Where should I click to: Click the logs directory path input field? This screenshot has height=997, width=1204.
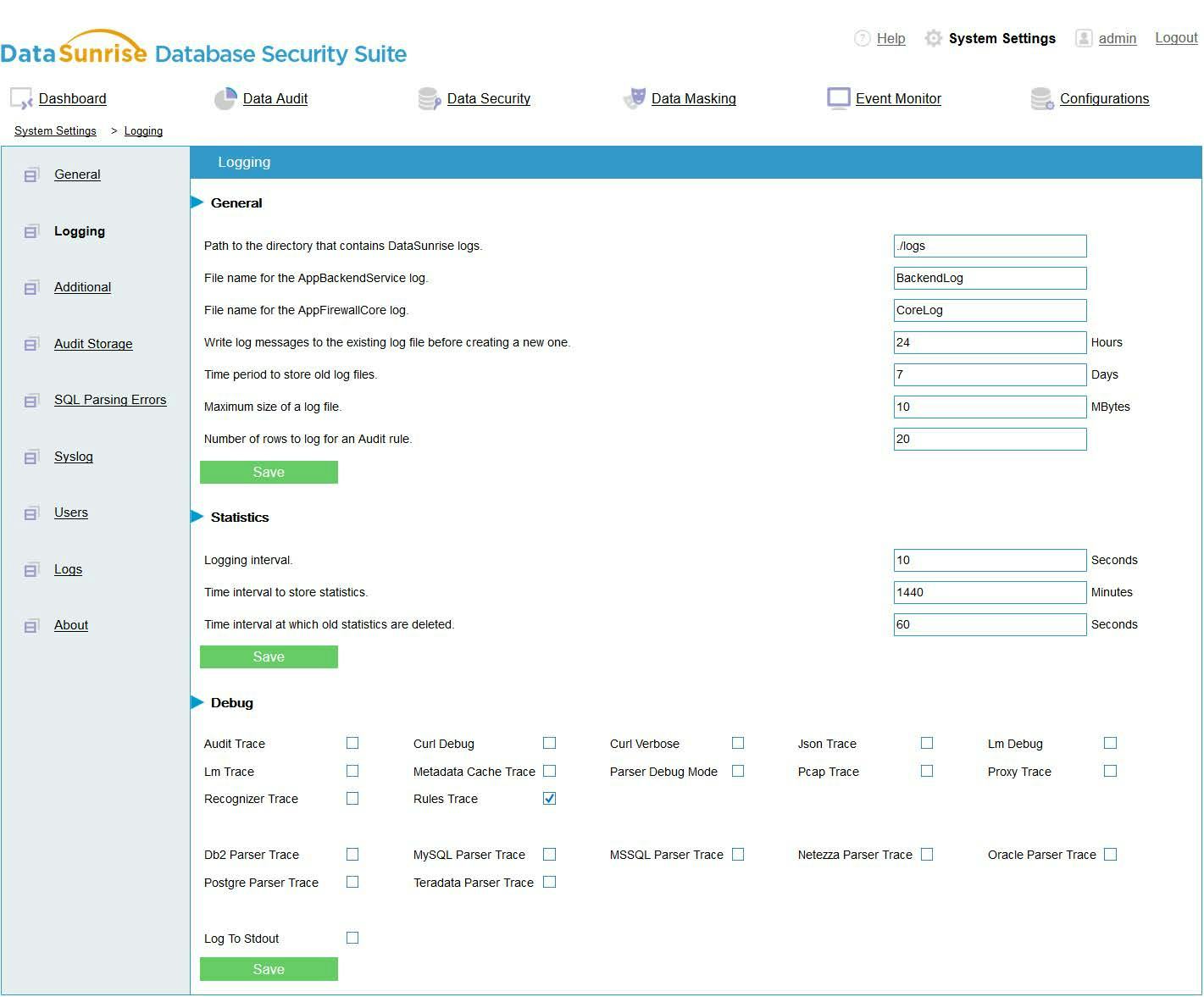click(989, 246)
